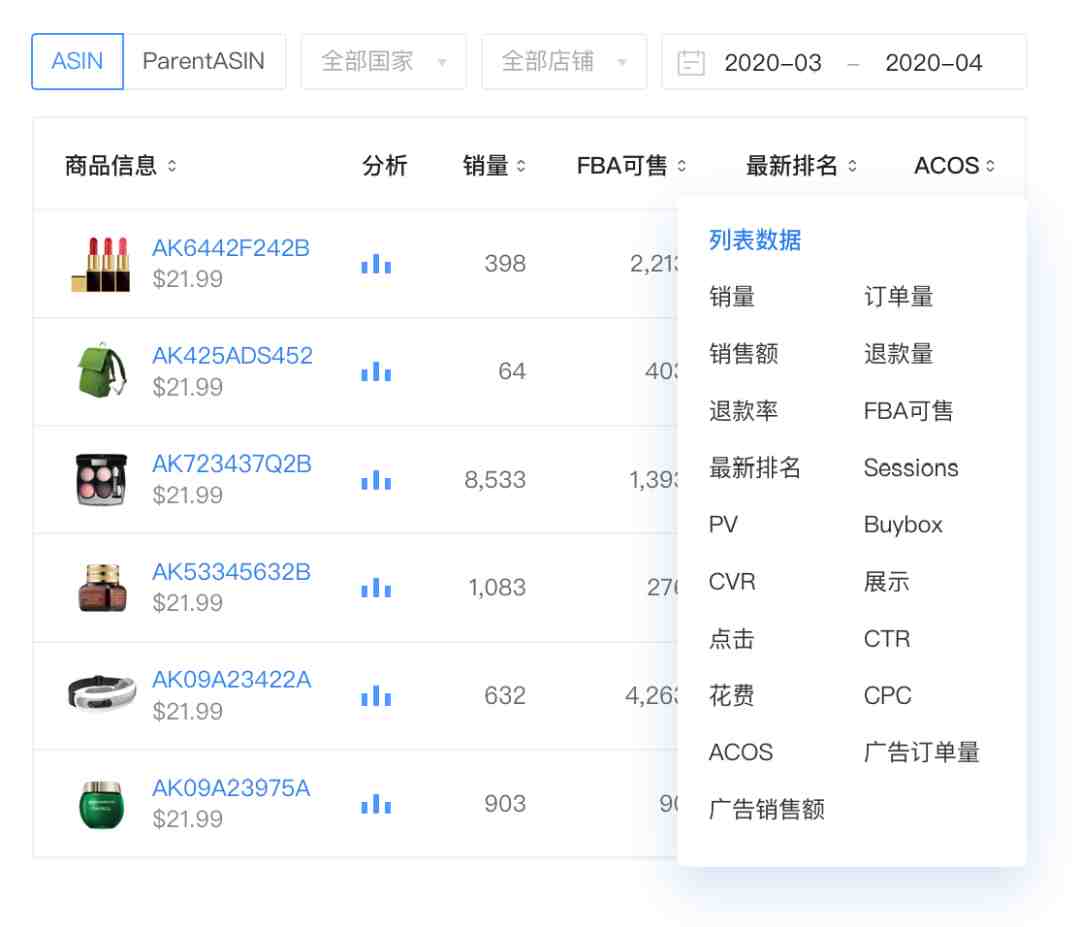Switch to the ASIN tab
The height and width of the screenshot is (927, 1080).
click(77, 61)
